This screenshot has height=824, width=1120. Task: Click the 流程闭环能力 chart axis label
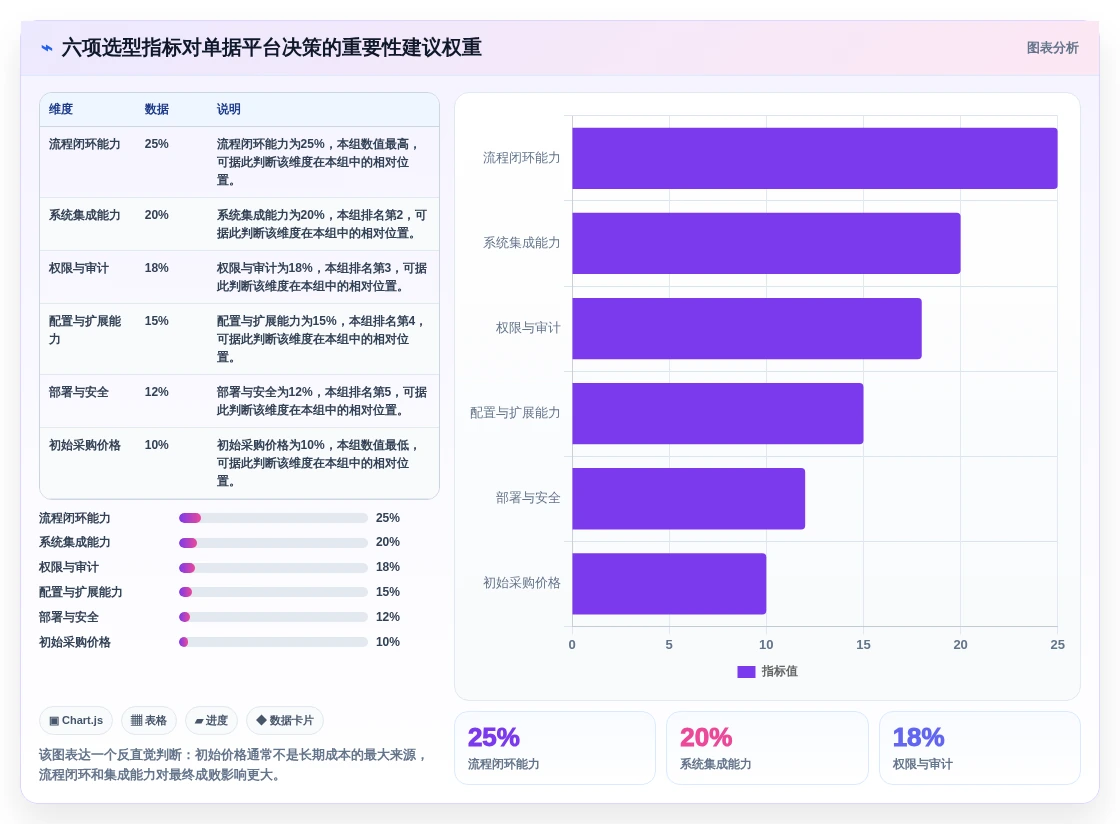[x=521, y=158]
